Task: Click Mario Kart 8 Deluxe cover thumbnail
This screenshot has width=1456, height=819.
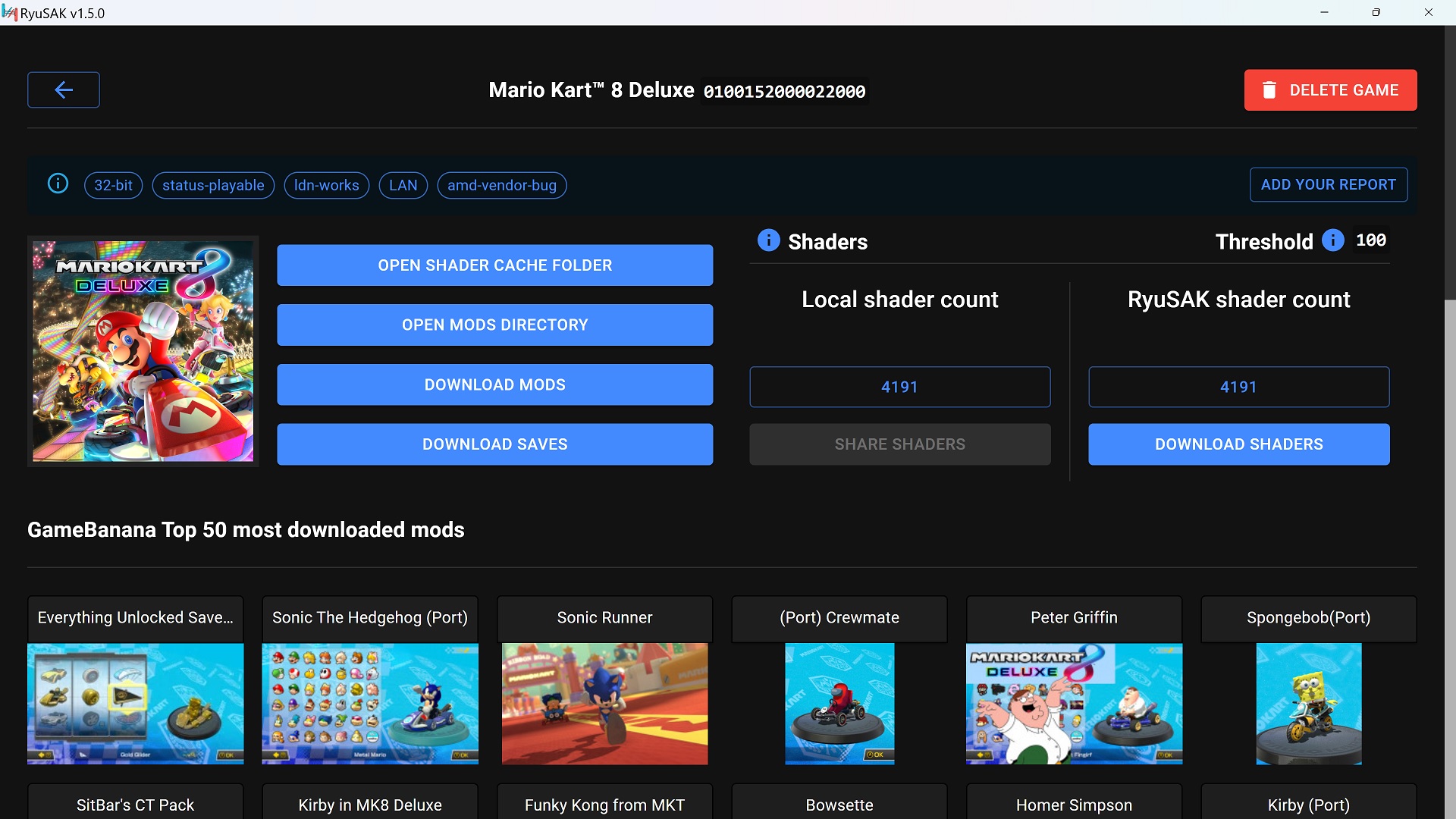Action: pyautogui.click(x=144, y=350)
